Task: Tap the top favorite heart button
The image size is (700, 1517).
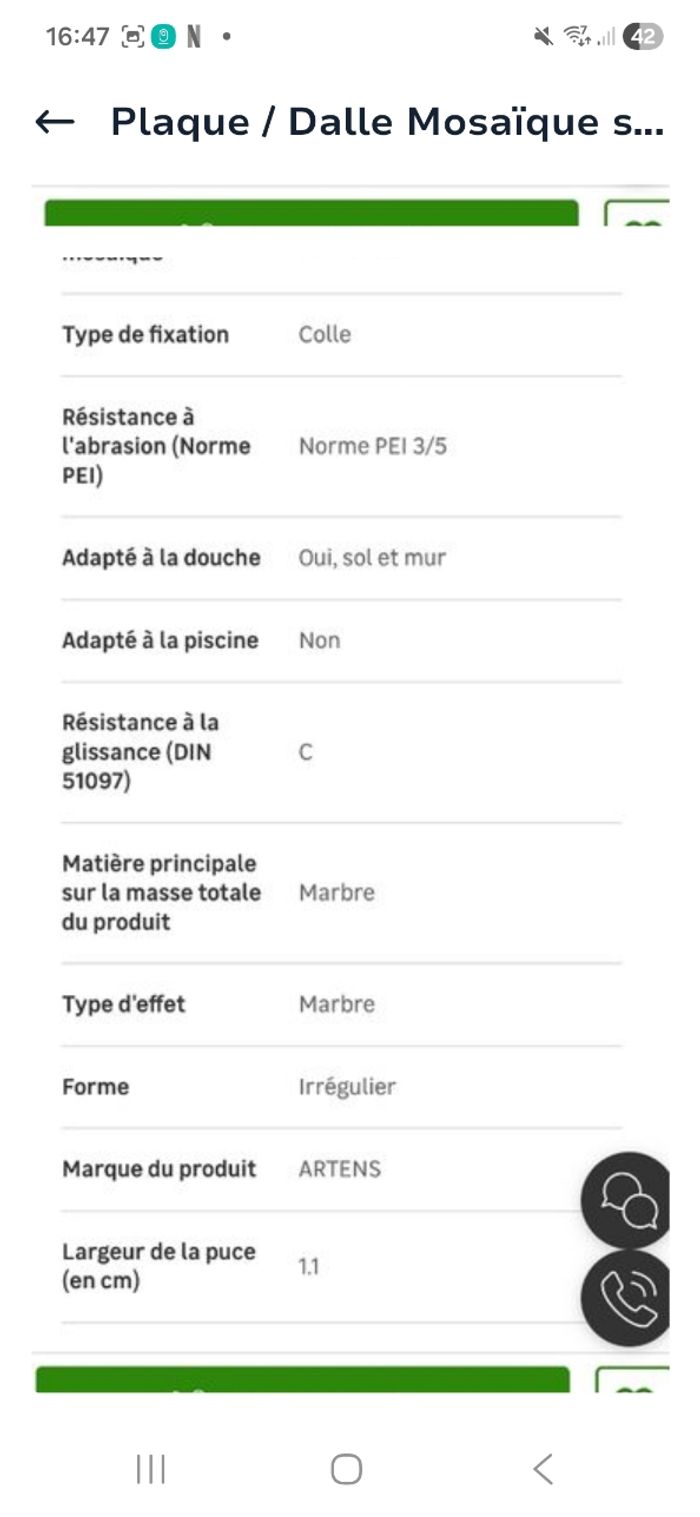Action: (x=638, y=215)
